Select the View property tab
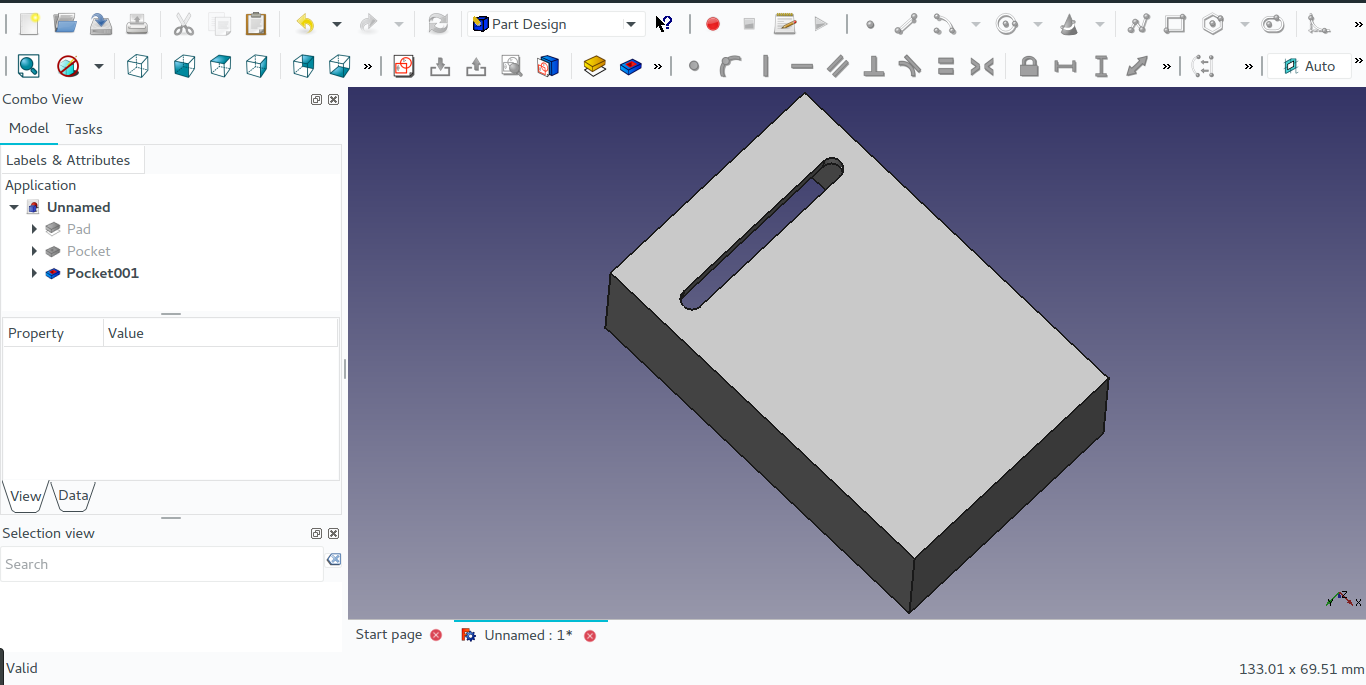This screenshot has width=1366, height=685. coord(26,496)
